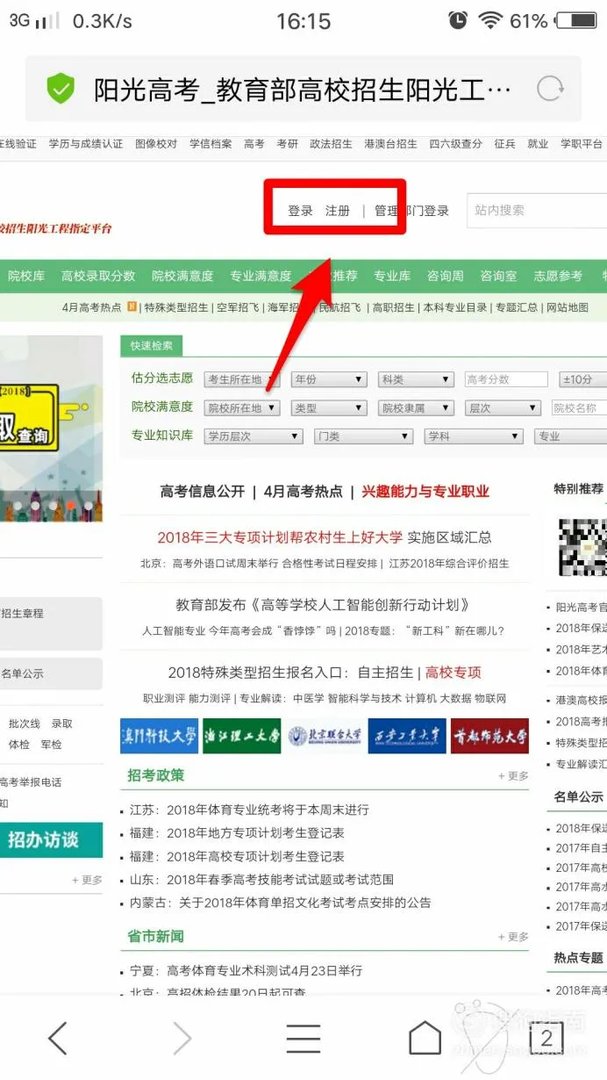Open the browser hamburger menu
607x1080 pixels.
303,1038
